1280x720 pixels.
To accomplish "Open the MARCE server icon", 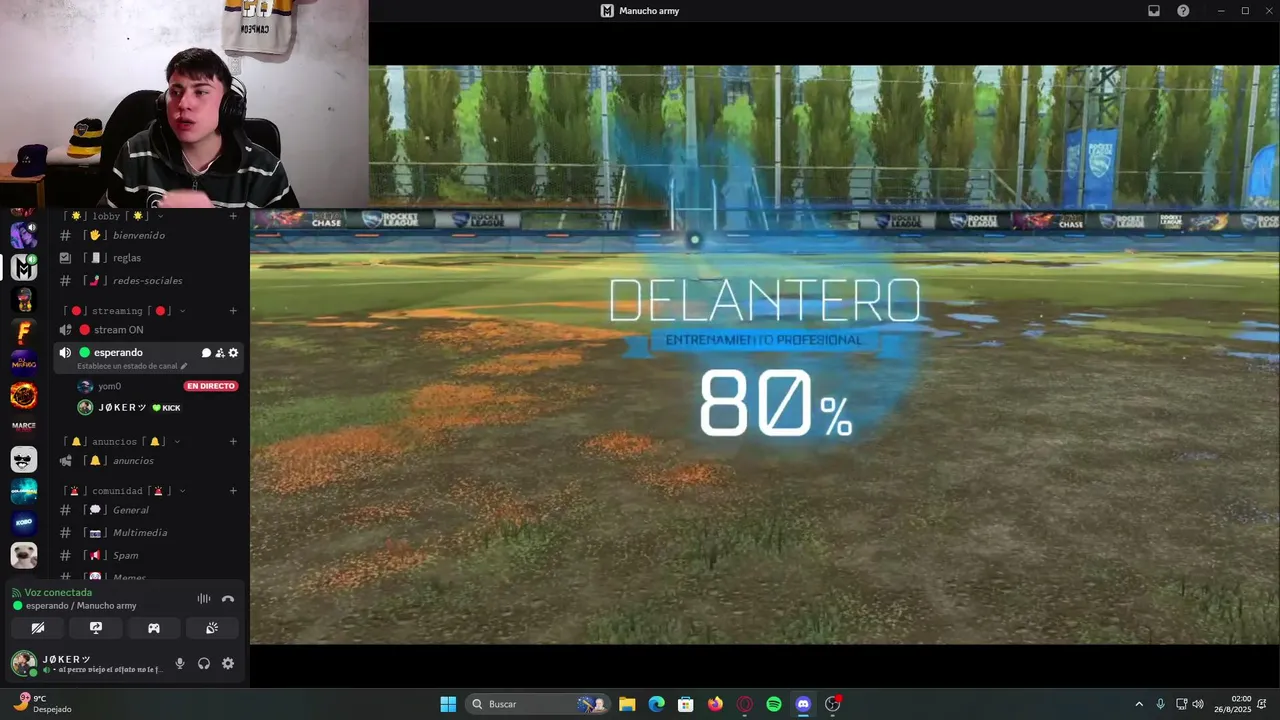I will click(24, 427).
